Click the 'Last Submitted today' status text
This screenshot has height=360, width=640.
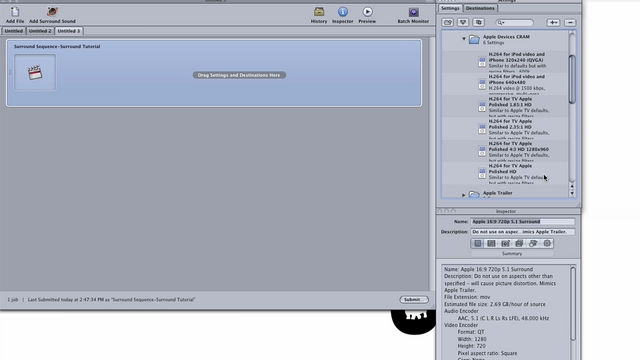pyautogui.click(x=111, y=300)
